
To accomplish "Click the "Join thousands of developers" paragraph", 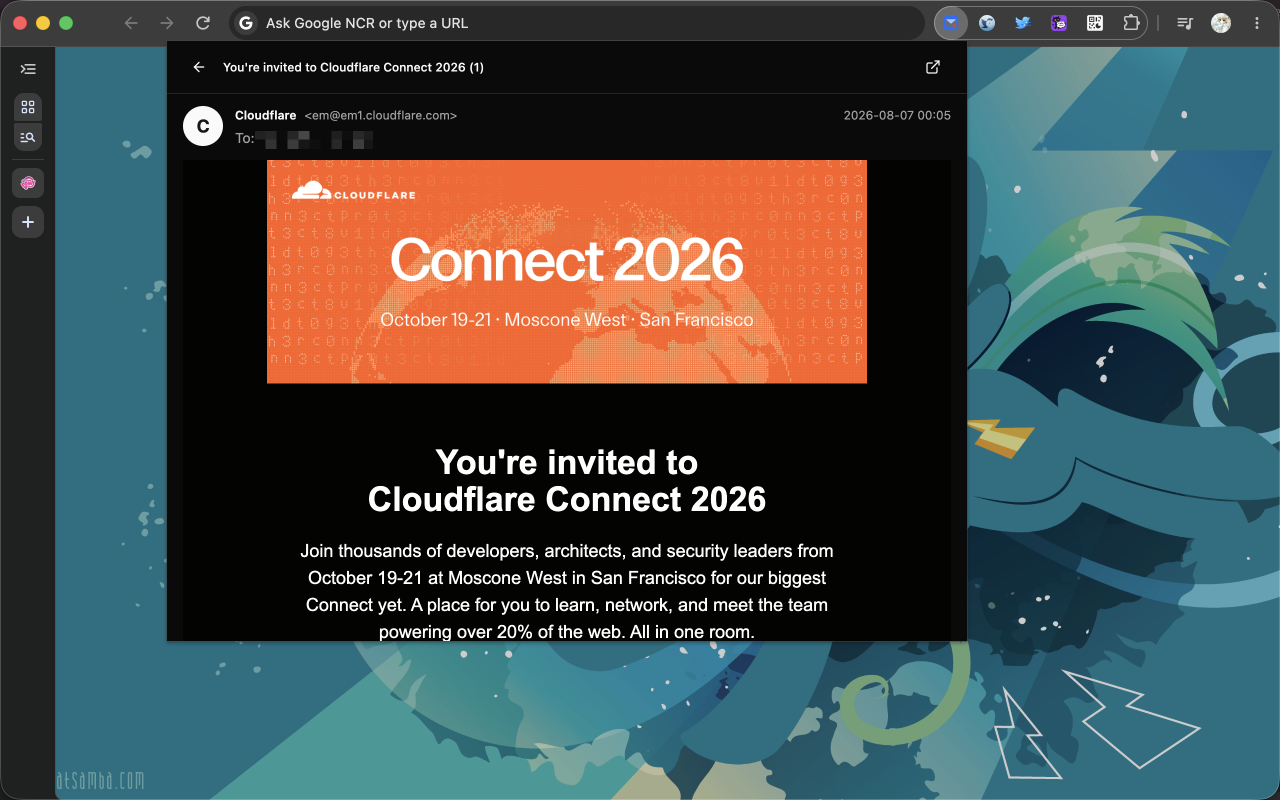I will (x=567, y=591).
